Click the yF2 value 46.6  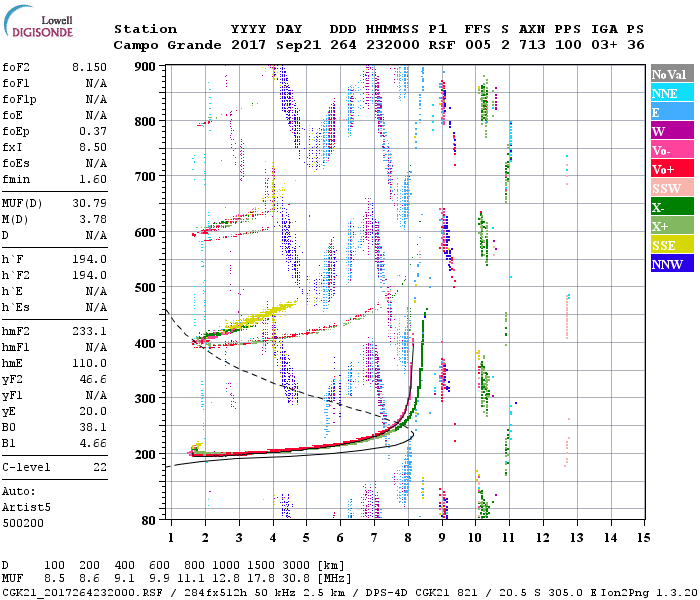(93, 379)
